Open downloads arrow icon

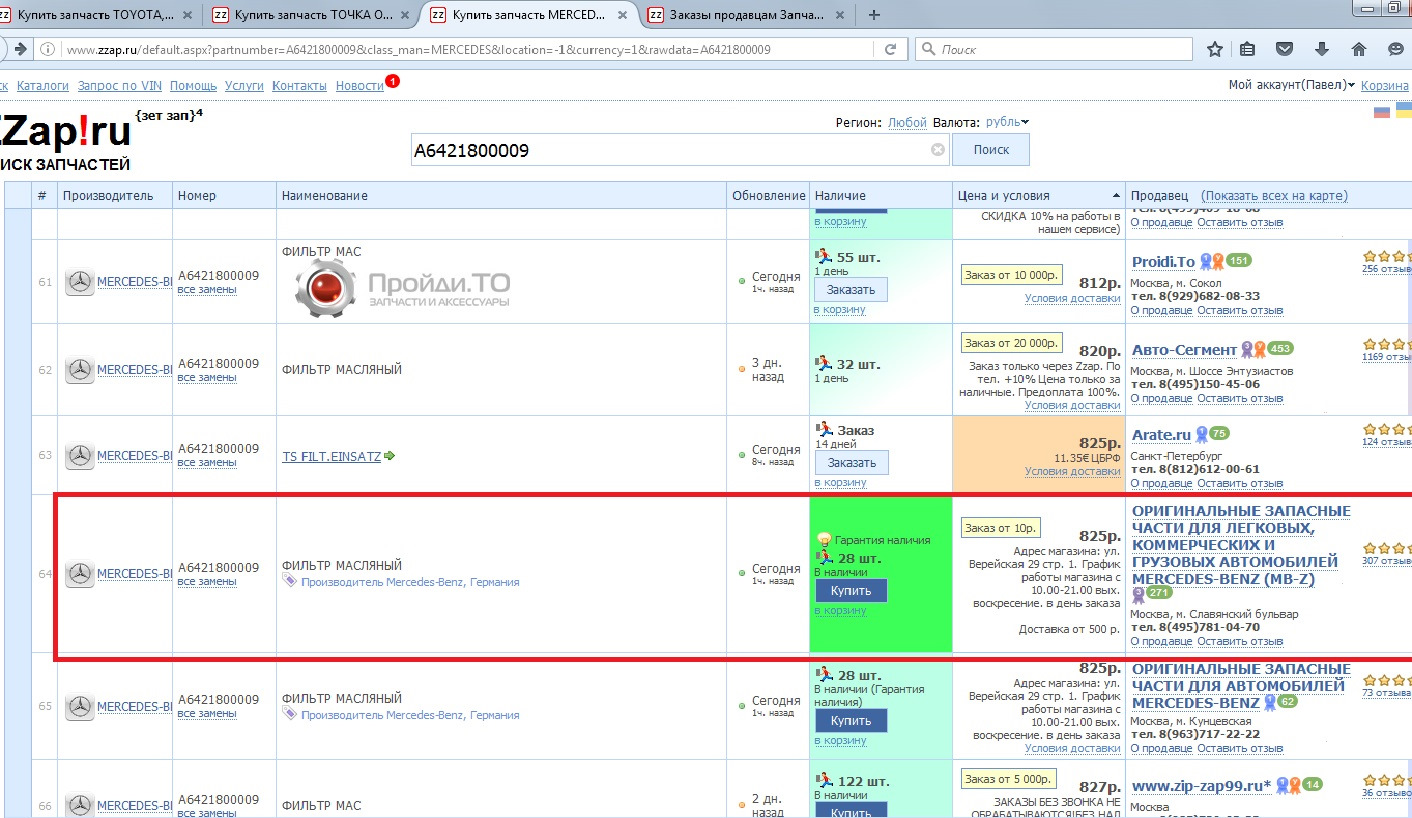click(x=1322, y=50)
